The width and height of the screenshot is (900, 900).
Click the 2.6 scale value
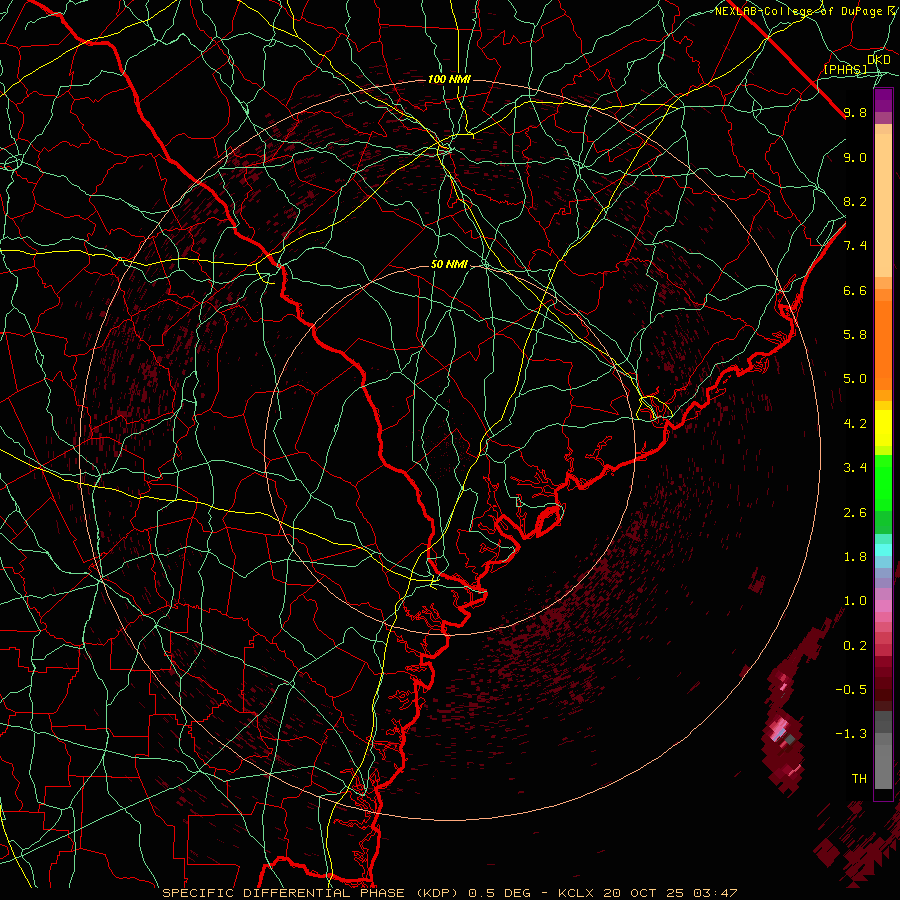(855, 513)
